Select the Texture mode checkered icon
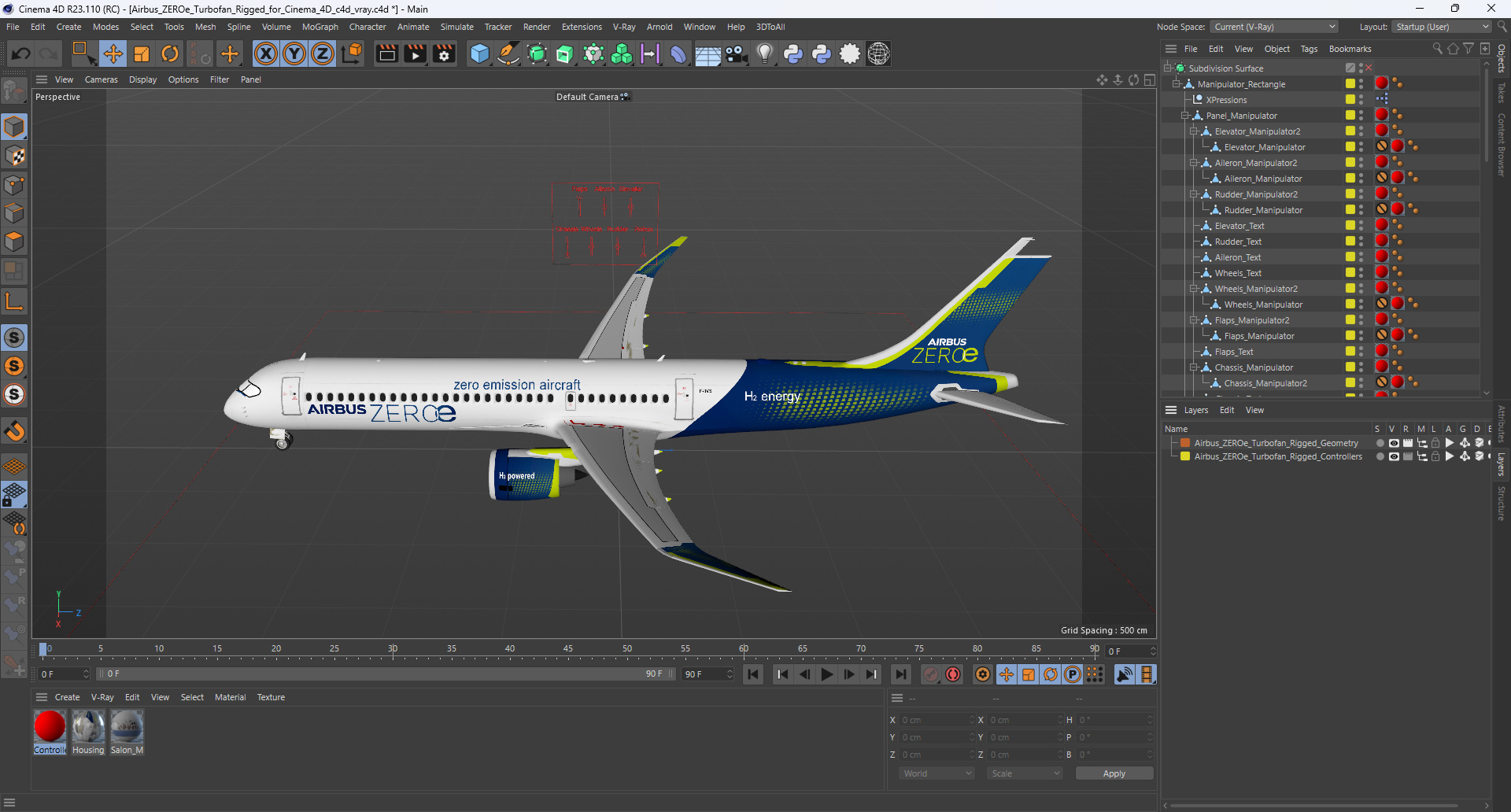1511x812 pixels. 14,156
